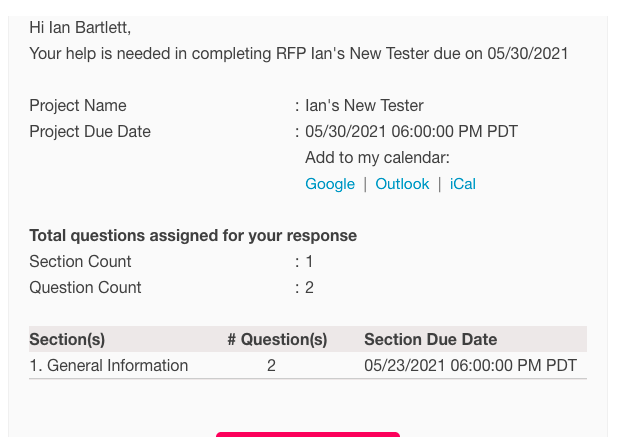Click the Project Due Date label

coord(90,132)
